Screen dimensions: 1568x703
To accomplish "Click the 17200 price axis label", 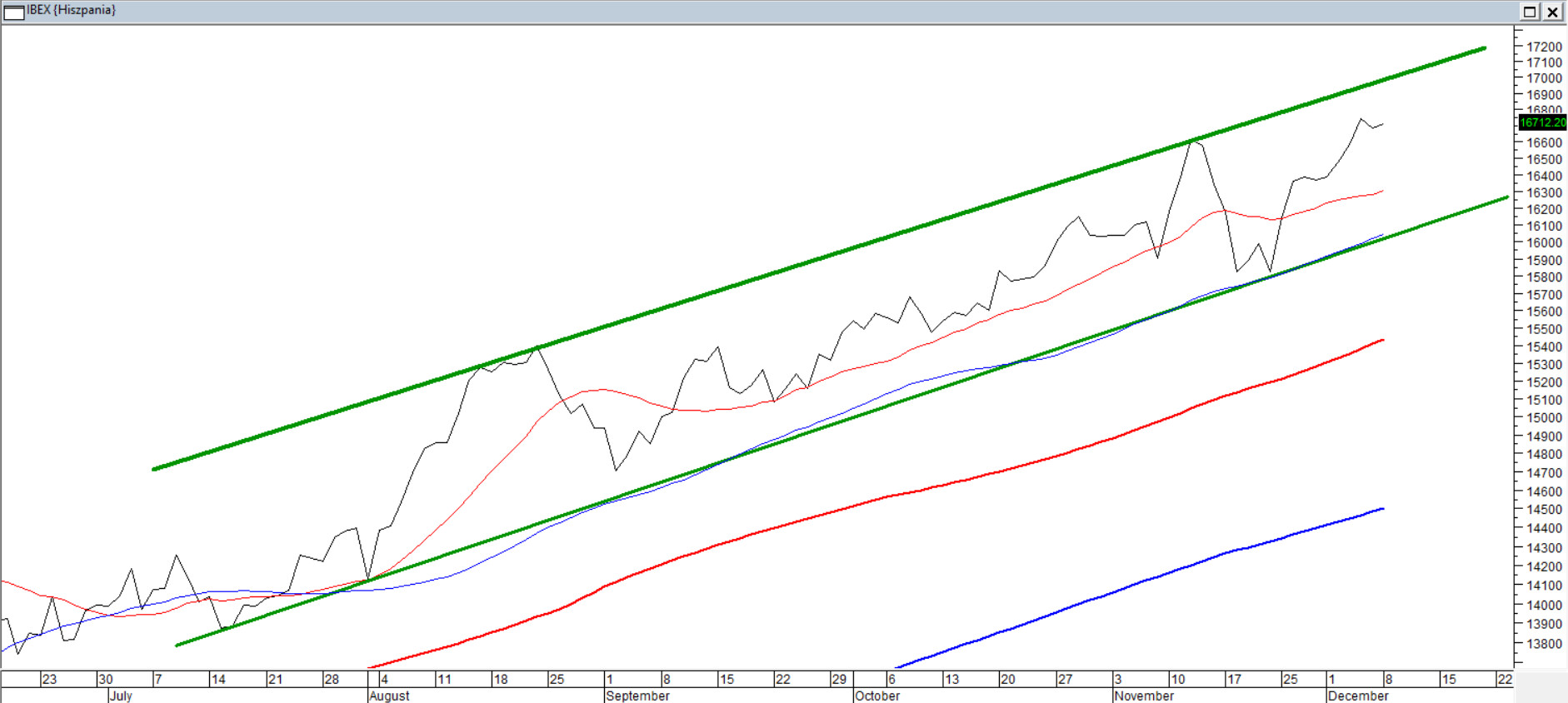I will 1544,47.
